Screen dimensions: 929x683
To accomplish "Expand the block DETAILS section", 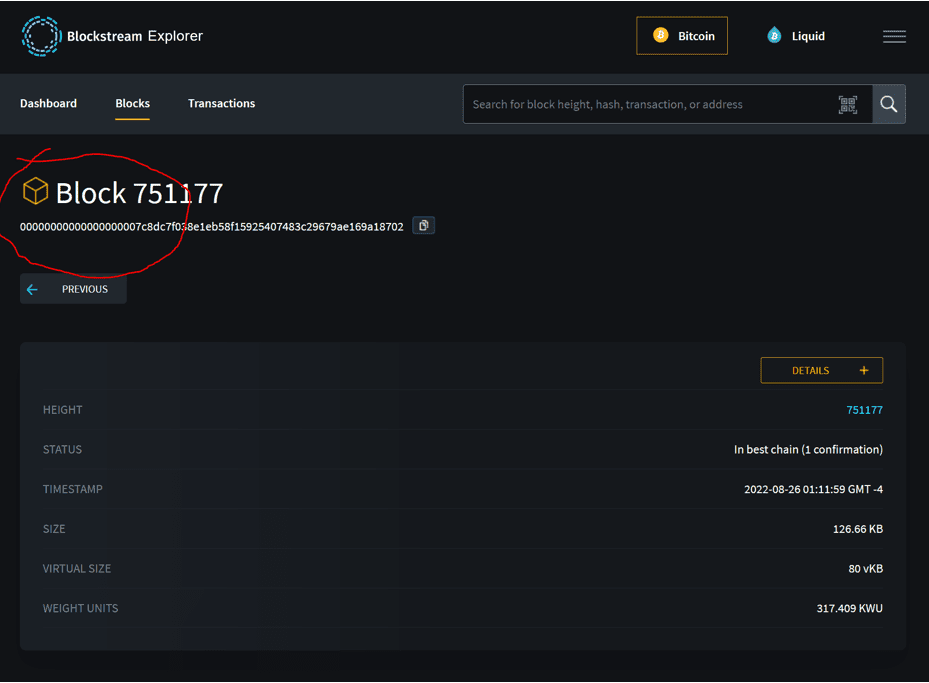I will [x=822, y=370].
